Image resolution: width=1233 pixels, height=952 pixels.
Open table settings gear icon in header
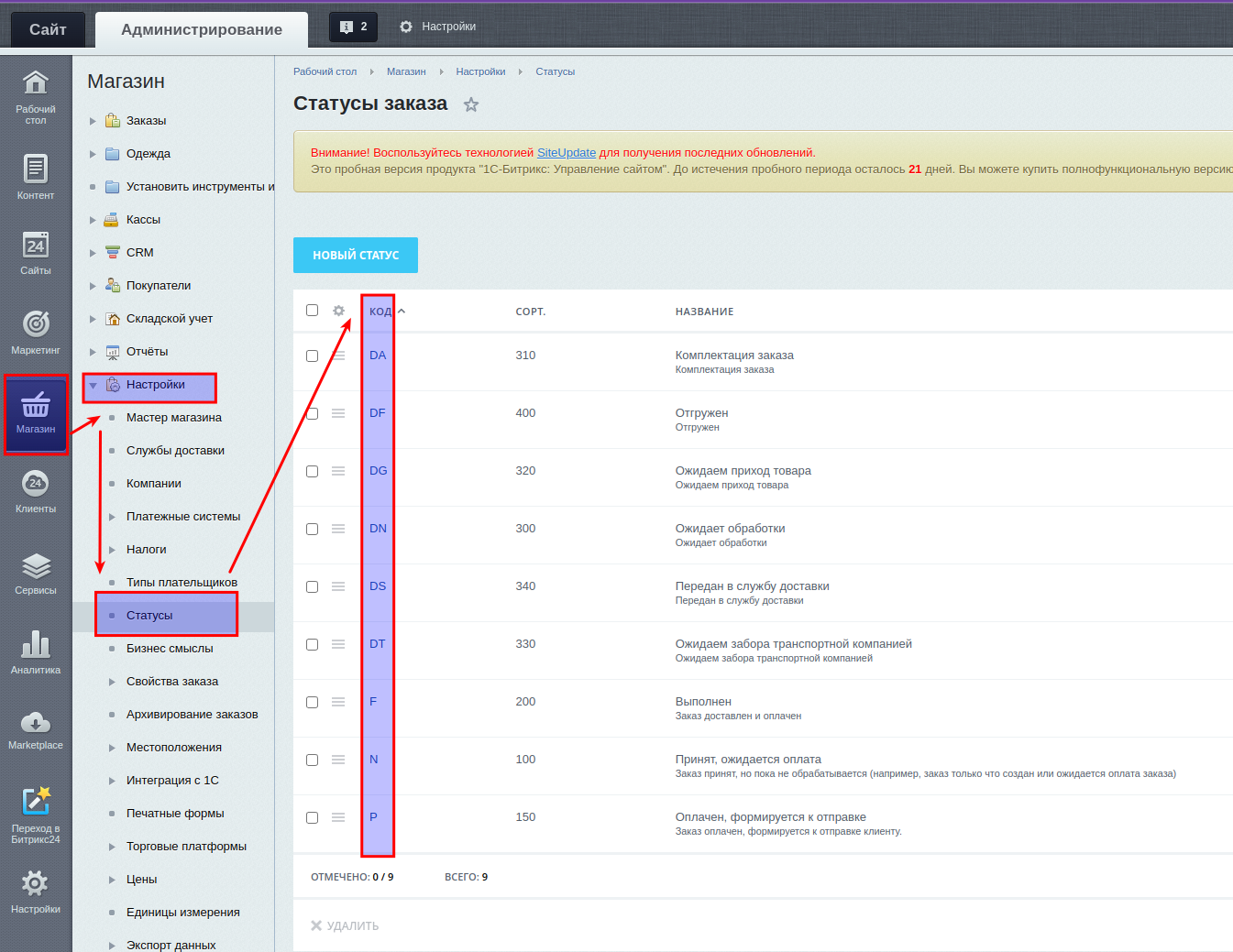pyautogui.click(x=338, y=311)
